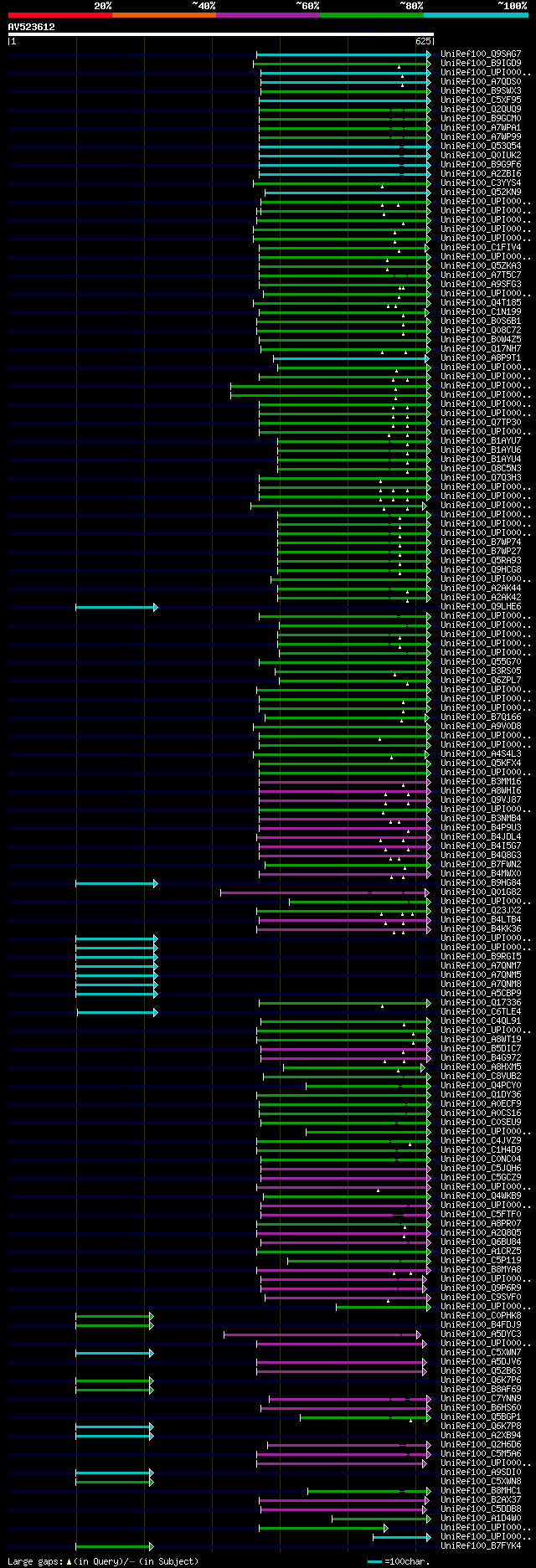The width and height of the screenshot is (536, 1568).
Task: Click the orange segment of the identity legend
Action: (164, 14)
